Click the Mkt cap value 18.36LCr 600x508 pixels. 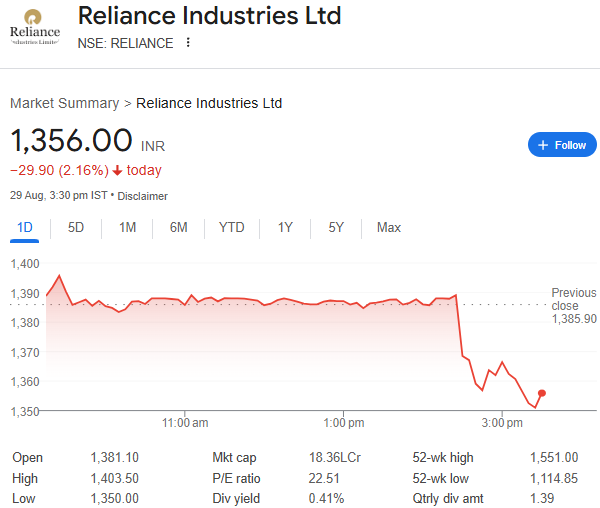click(x=335, y=457)
